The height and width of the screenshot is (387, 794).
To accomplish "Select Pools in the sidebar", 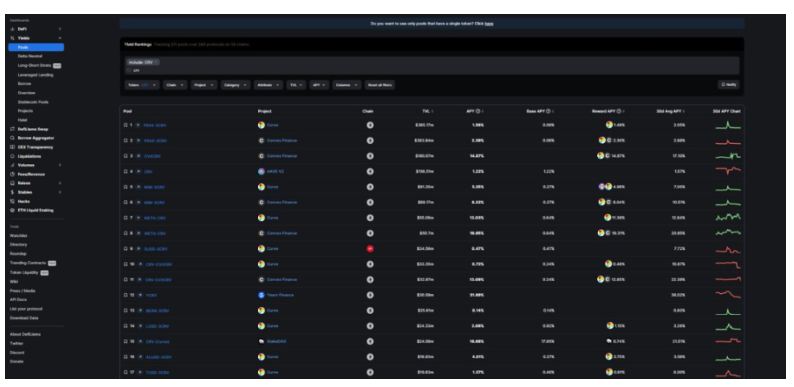I will click(x=36, y=47).
